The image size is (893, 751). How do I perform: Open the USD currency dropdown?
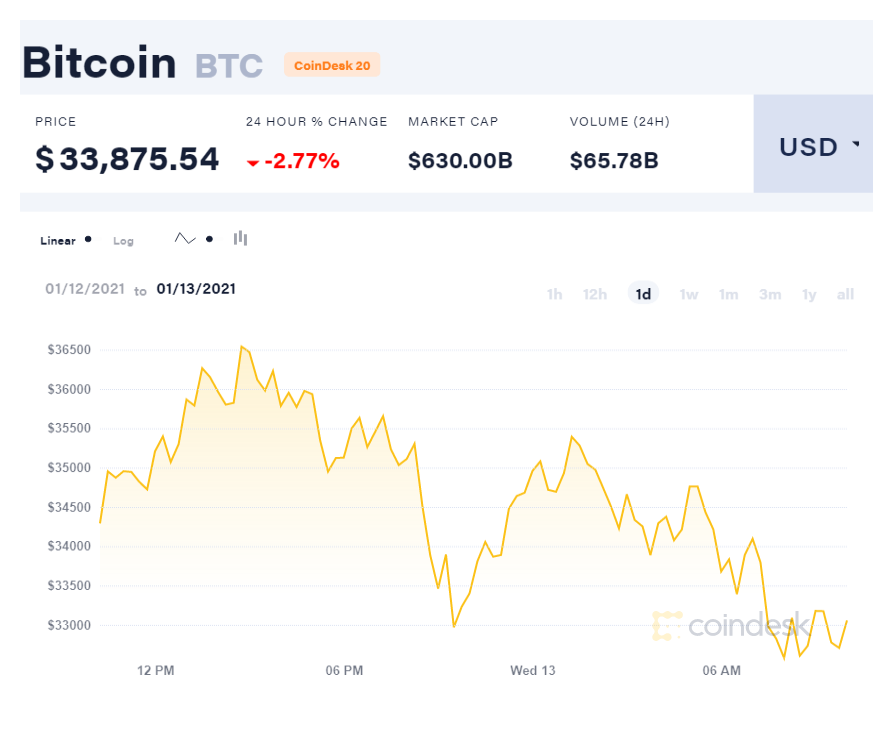point(815,146)
